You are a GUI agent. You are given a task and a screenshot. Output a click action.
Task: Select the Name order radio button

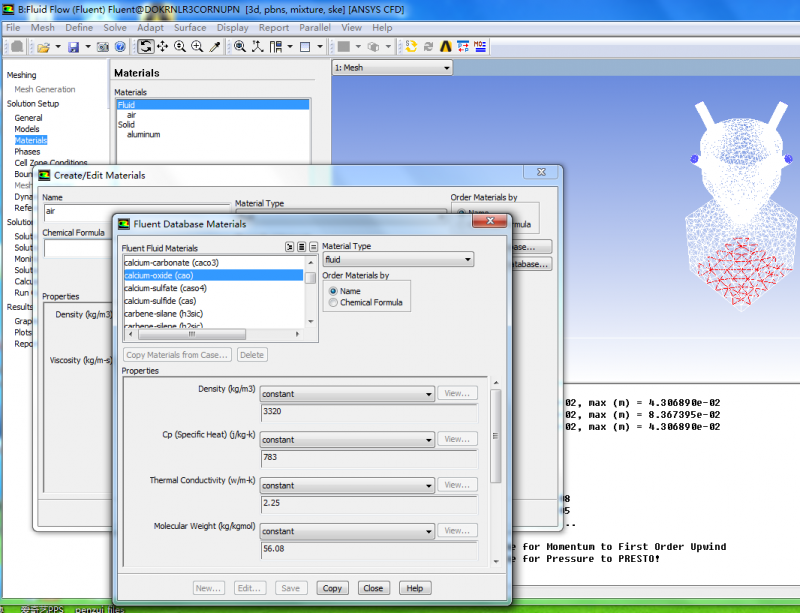pos(333,291)
